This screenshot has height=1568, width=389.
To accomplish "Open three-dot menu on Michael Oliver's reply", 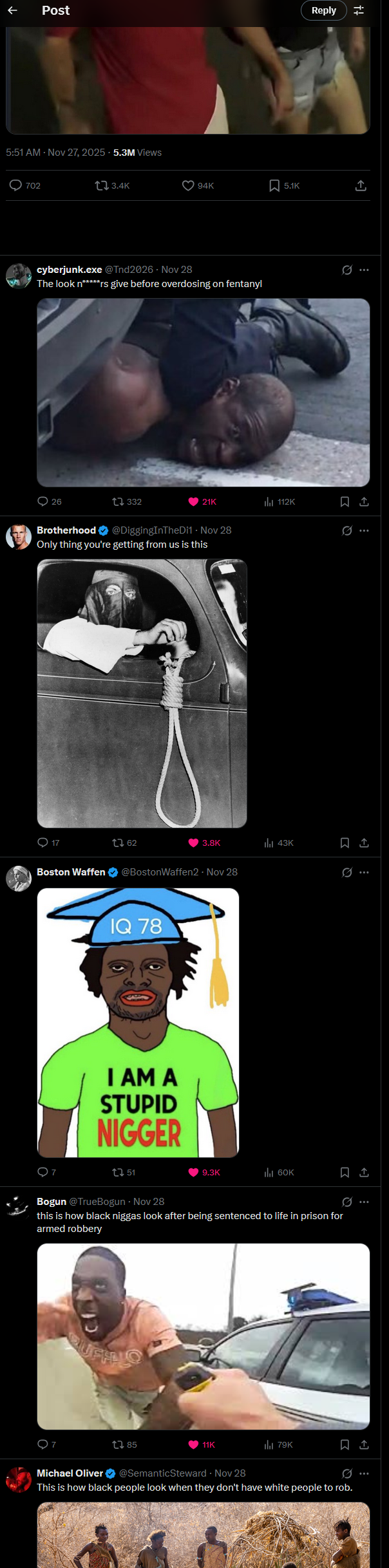I will [364, 1473].
